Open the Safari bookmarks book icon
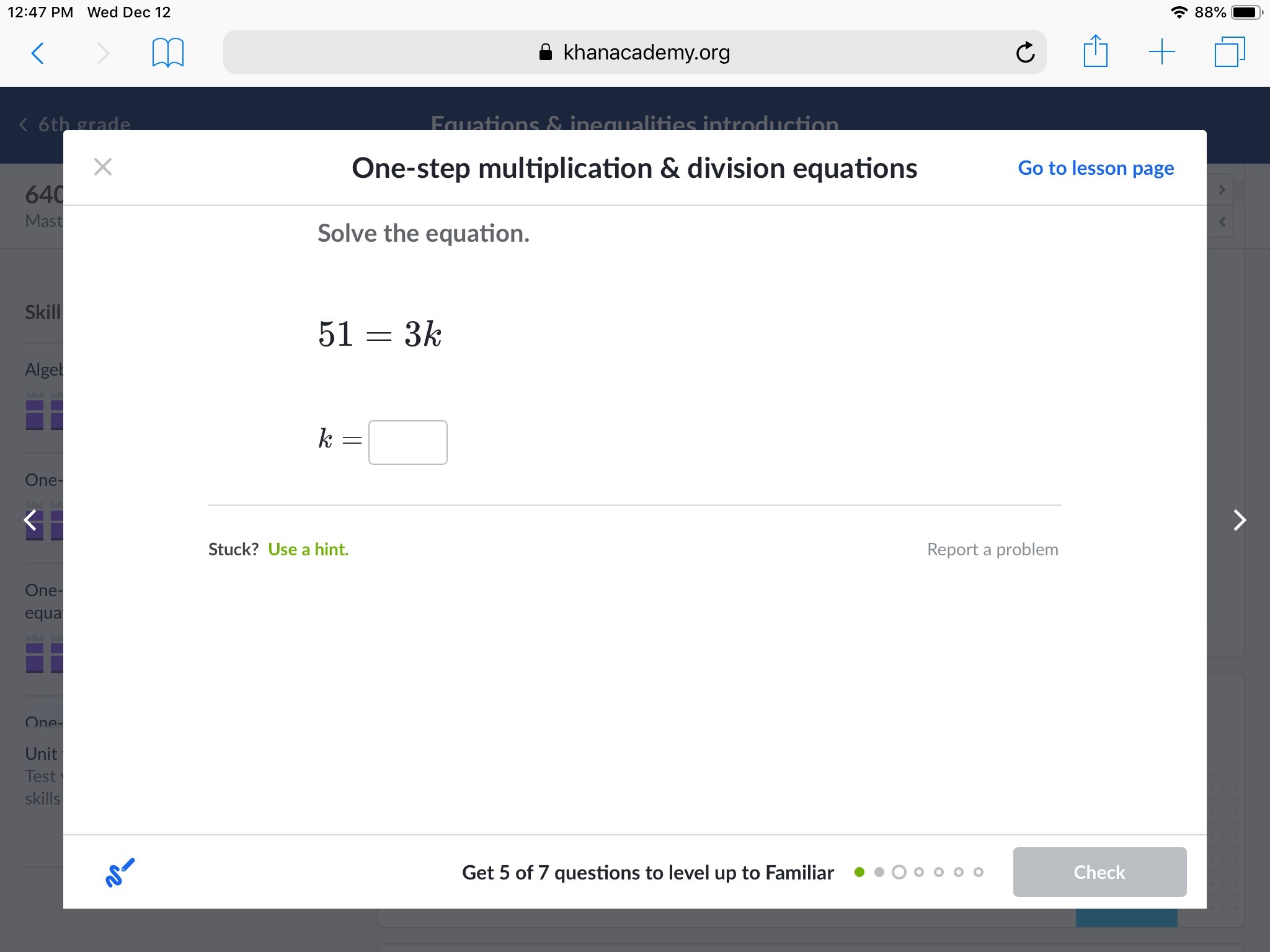This screenshot has width=1270, height=952. pos(167,53)
